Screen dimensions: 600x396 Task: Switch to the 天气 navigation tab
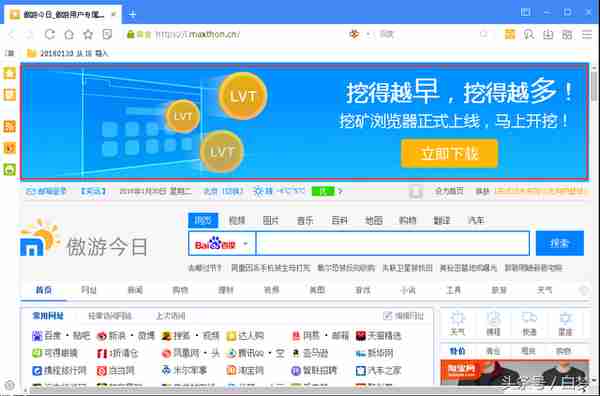click(x=545, y=290)
